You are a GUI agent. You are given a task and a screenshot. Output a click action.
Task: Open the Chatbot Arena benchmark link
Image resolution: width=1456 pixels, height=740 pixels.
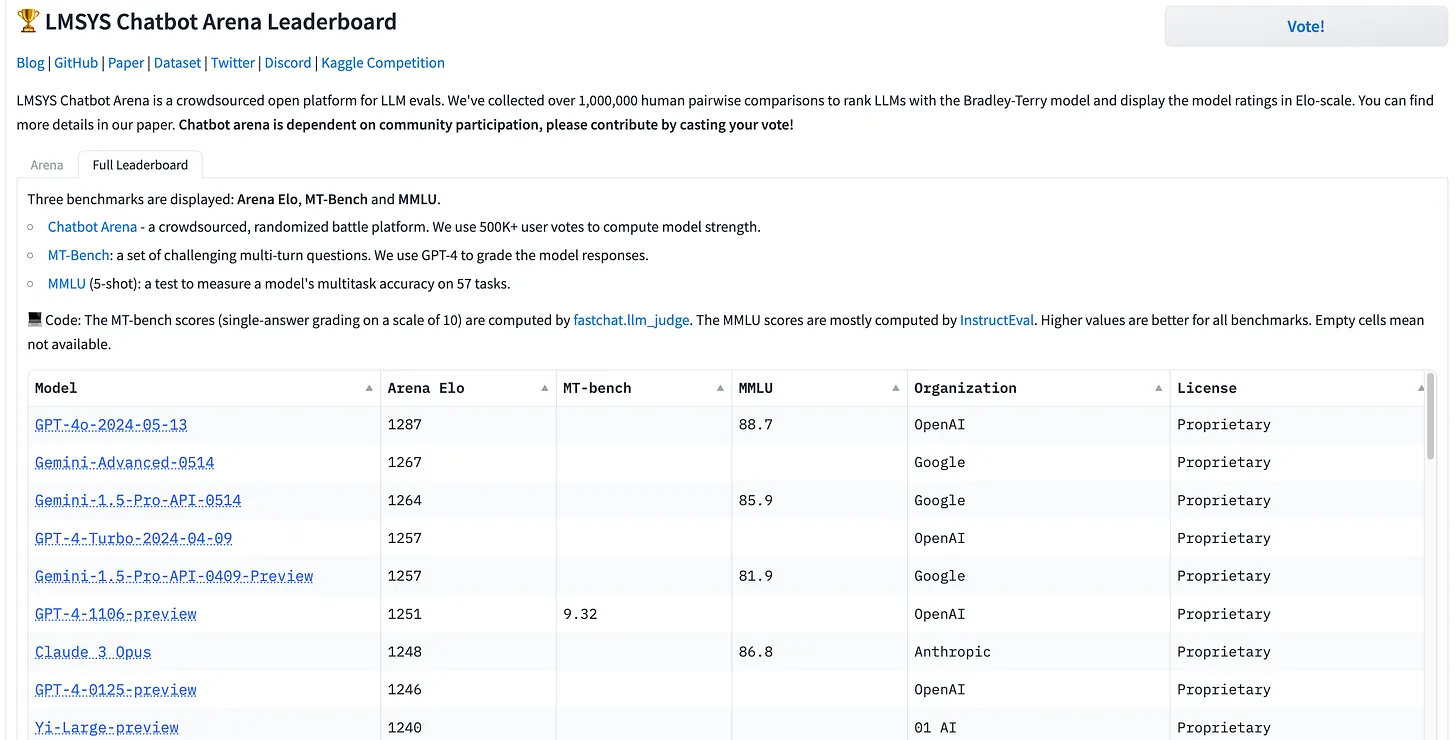coord(92,227)
